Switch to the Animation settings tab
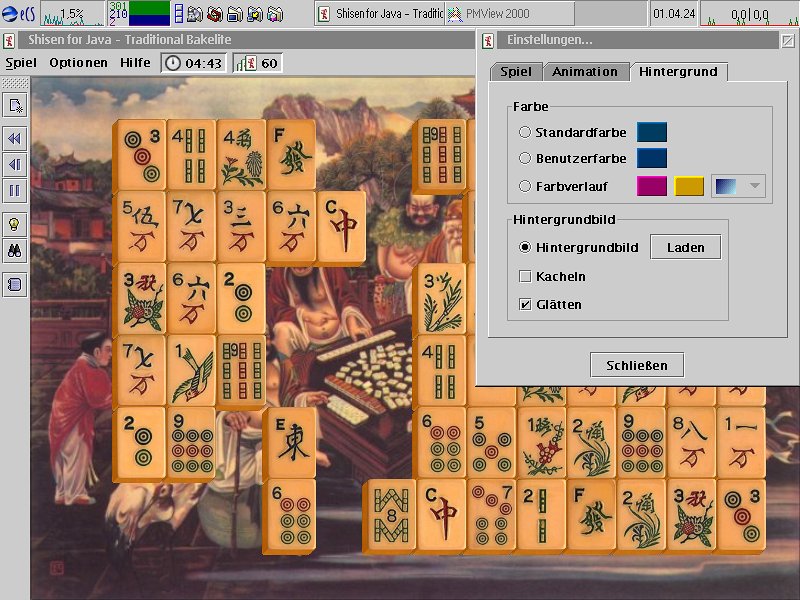The width and height of the screenshot is (800, 600). [x=585, y=72]
